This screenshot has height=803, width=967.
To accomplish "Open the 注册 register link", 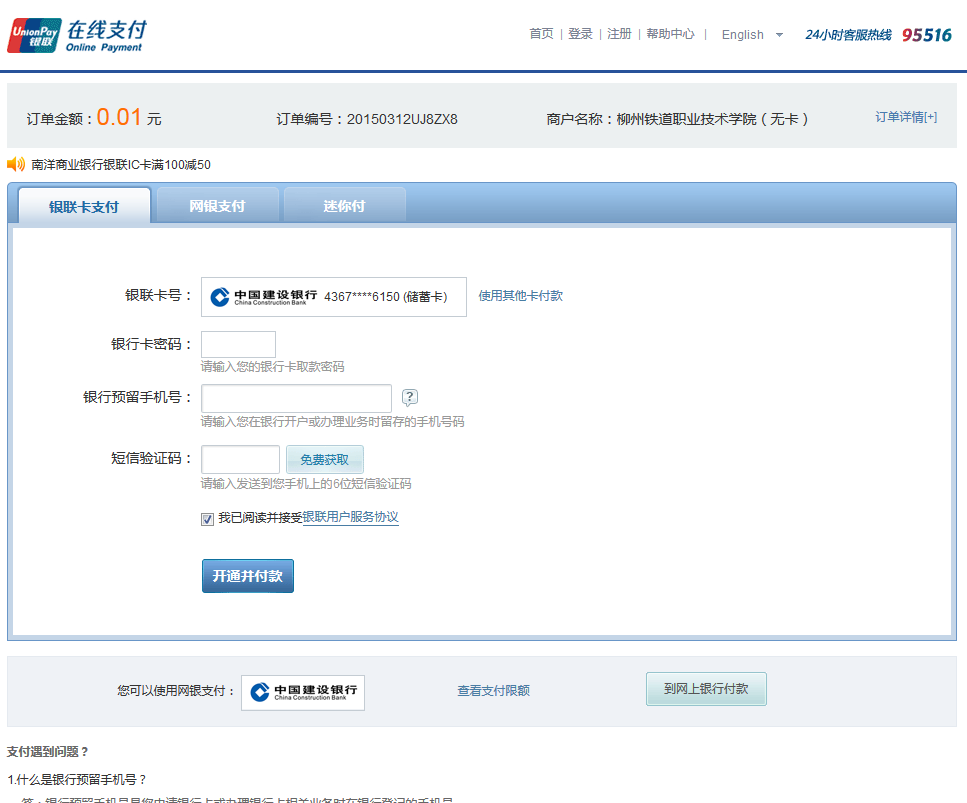I will [x=619, y=34].
